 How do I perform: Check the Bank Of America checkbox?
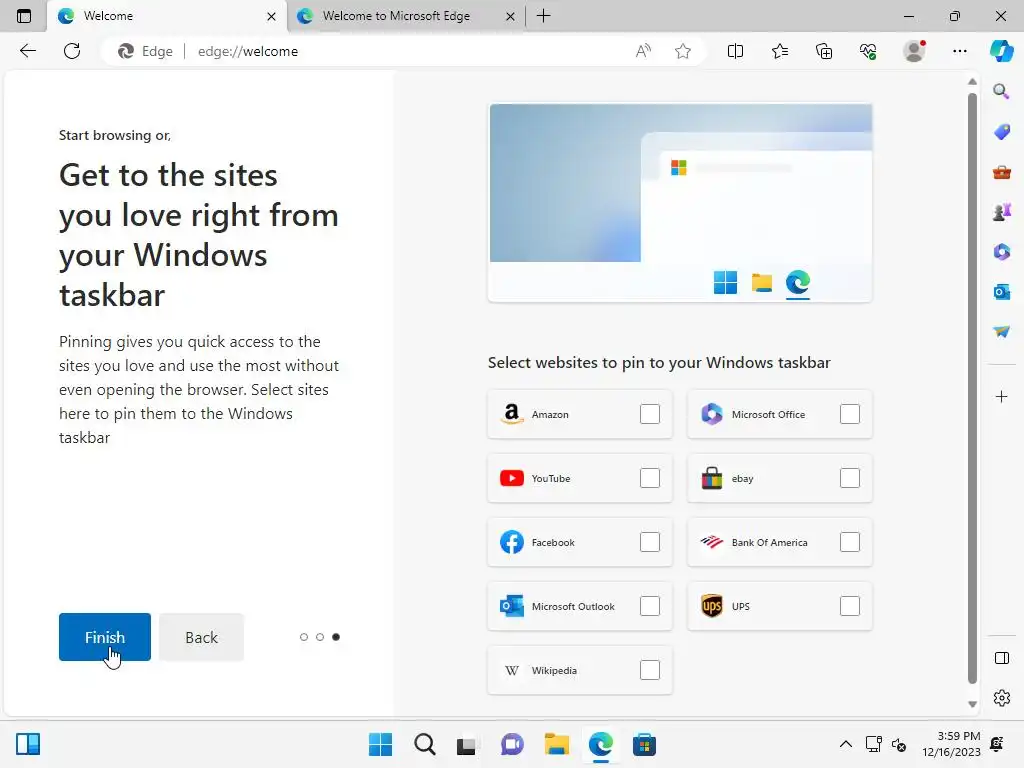(x=850, y=542)
